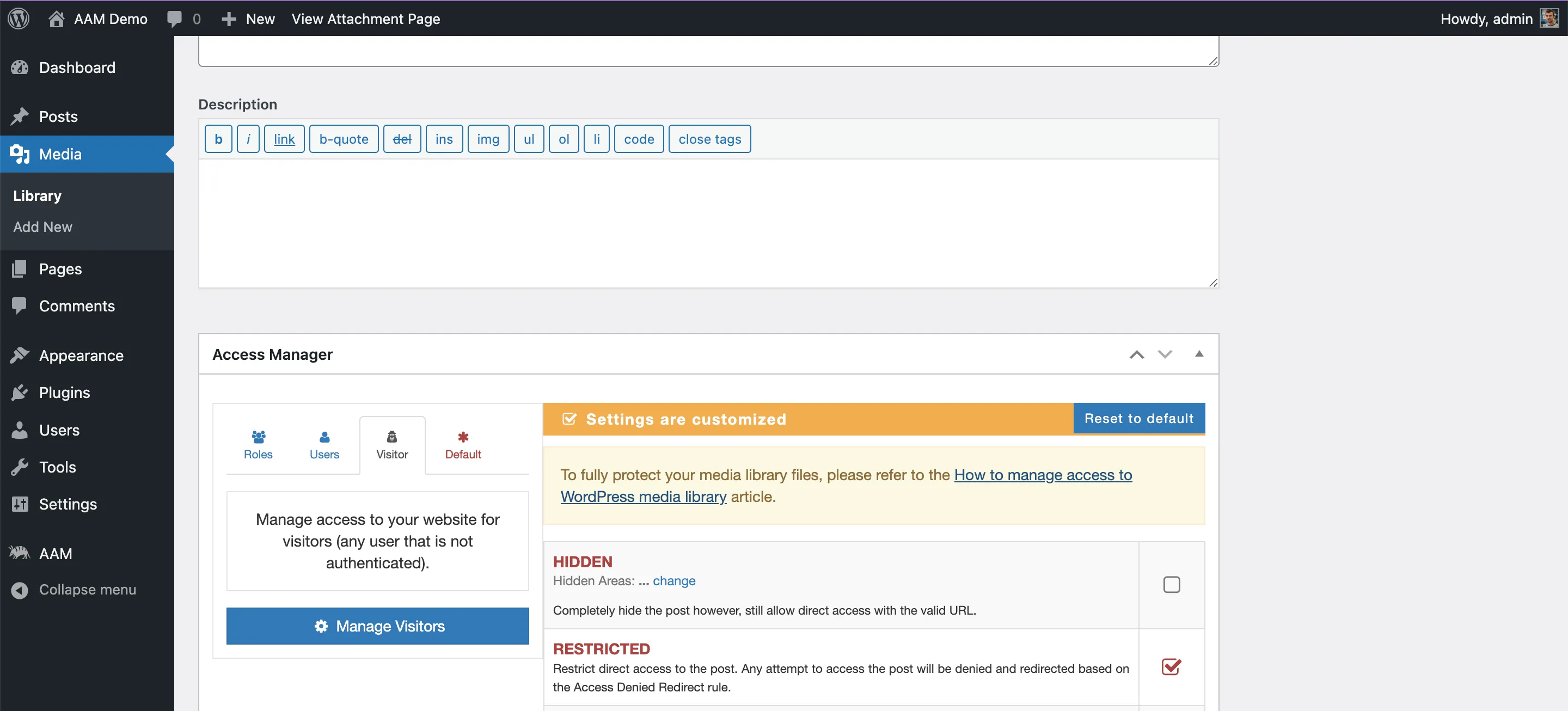Move Access Manager panel up
1568x711 pixels.
pyautogui.click(x=1137, y=354)
